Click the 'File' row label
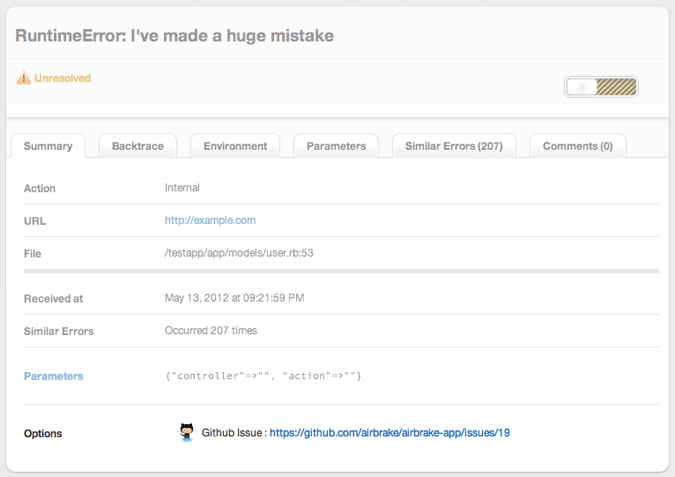The height and width of the screenshot is (477, 675). point(32,254)
